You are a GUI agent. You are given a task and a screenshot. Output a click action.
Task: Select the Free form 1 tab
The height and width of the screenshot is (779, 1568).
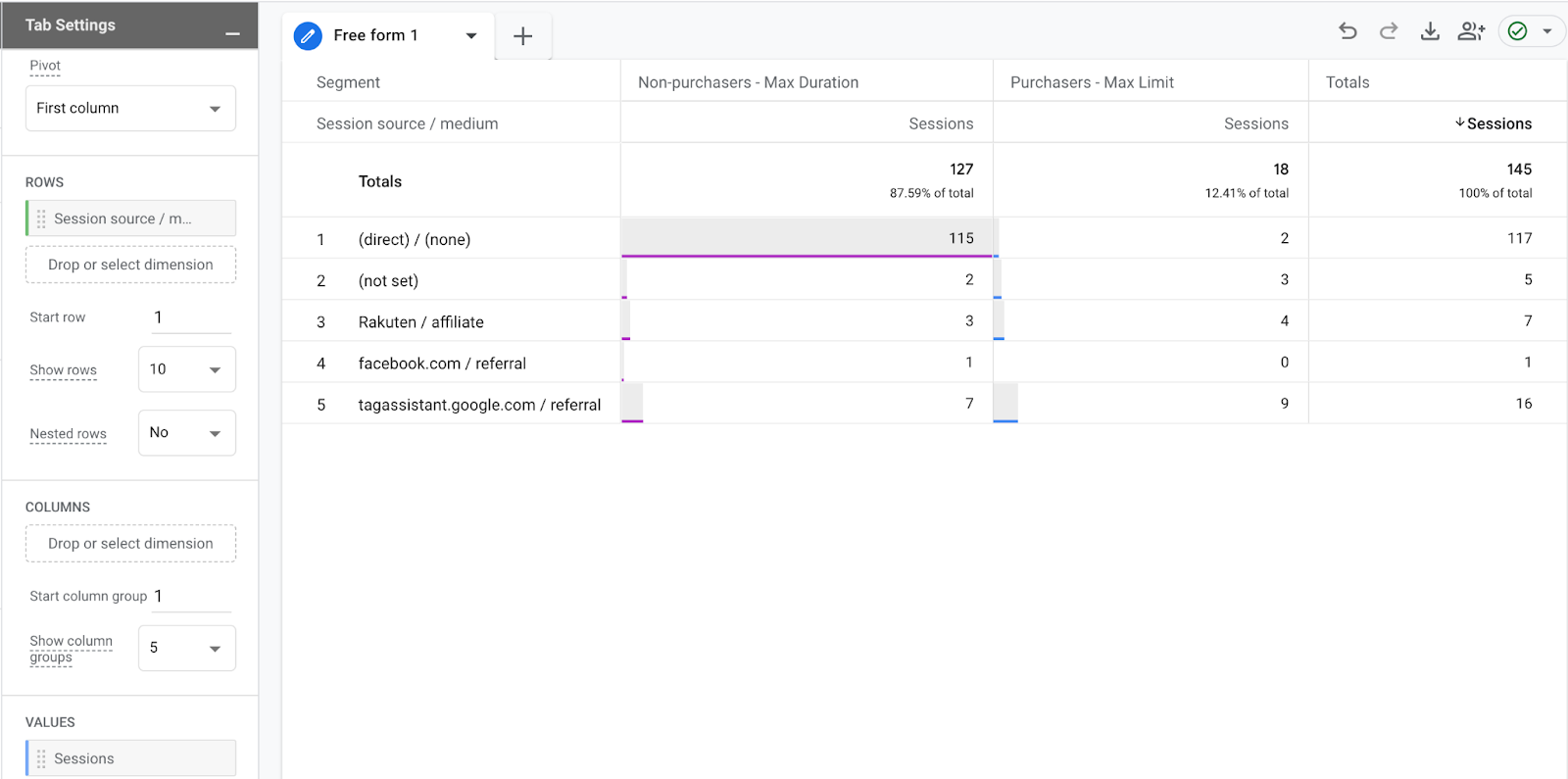375,36
